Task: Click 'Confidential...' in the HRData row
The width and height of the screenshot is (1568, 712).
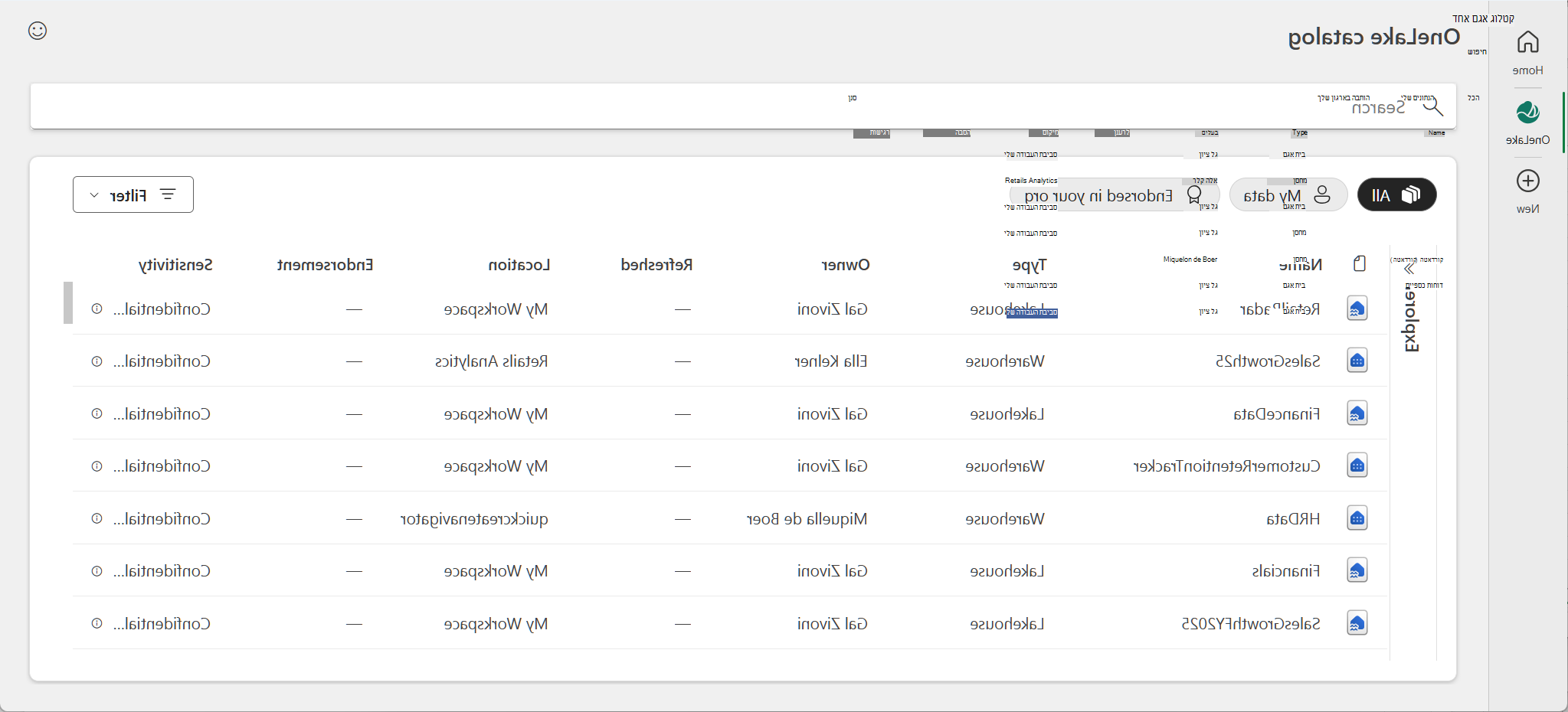Action: [x=162, y=519]
